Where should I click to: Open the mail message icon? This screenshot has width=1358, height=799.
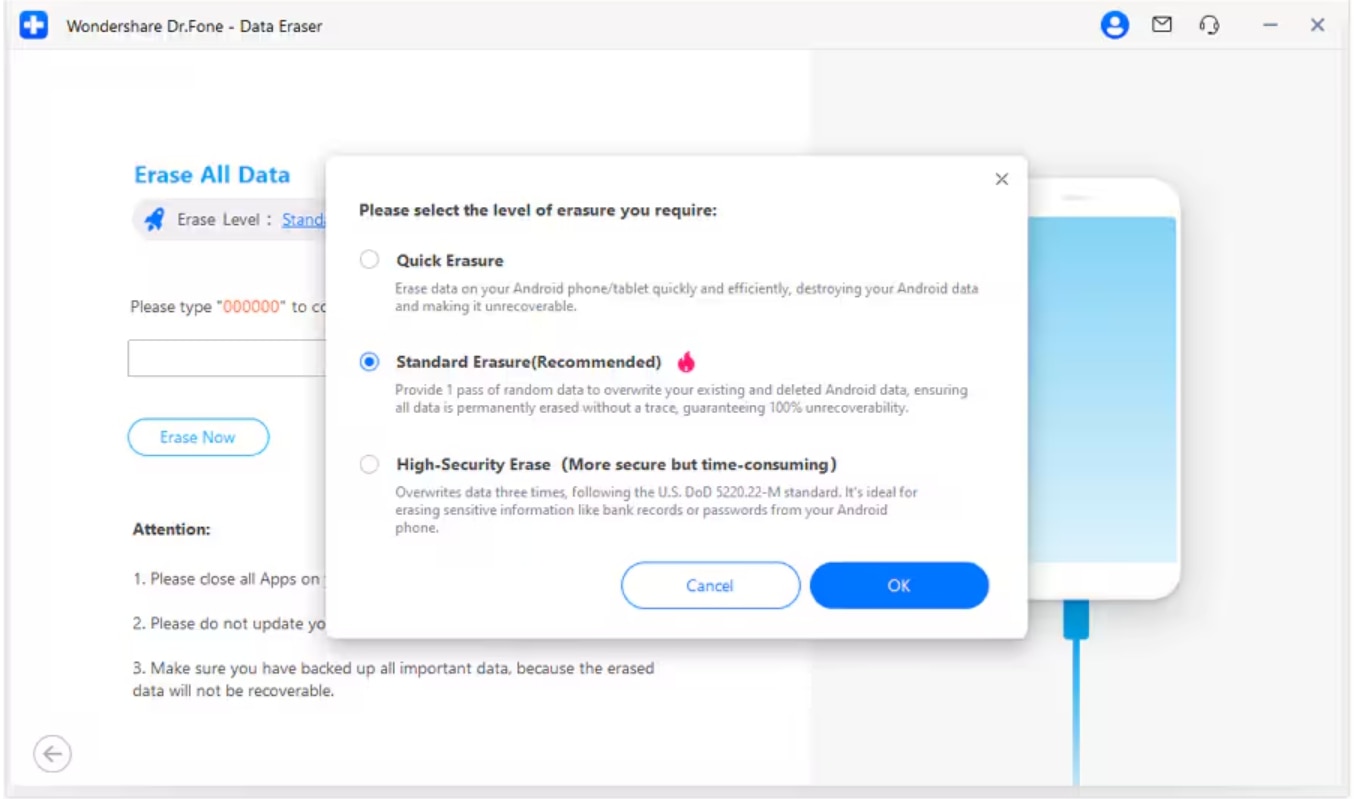tap(1161, 26)
